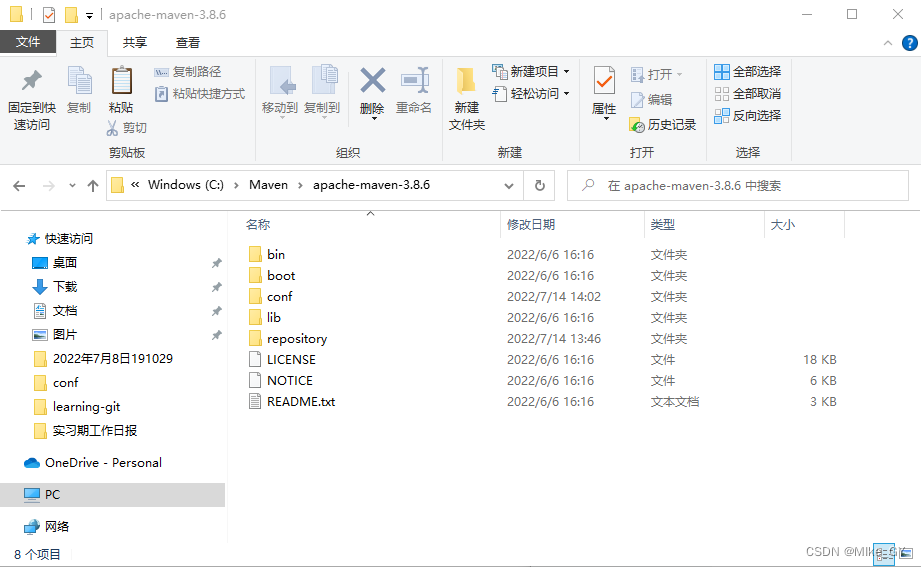Switch to the View (查看) tab

tap(187, 42)
